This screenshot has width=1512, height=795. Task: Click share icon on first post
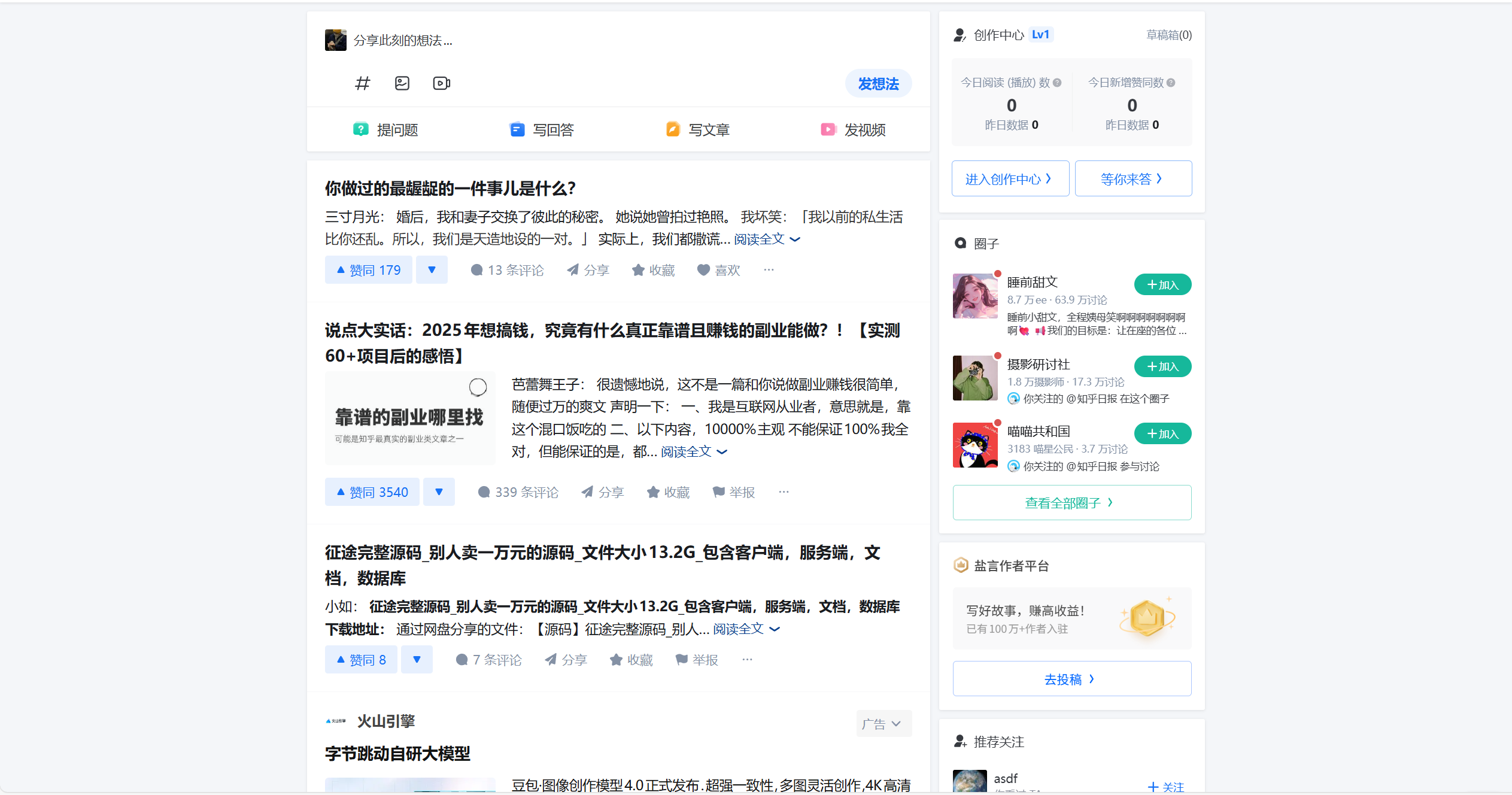[x=573, y=270]
